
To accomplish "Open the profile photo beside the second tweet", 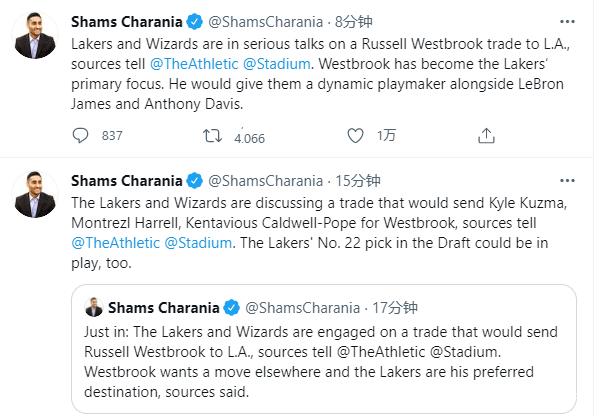I will (35, 193).
